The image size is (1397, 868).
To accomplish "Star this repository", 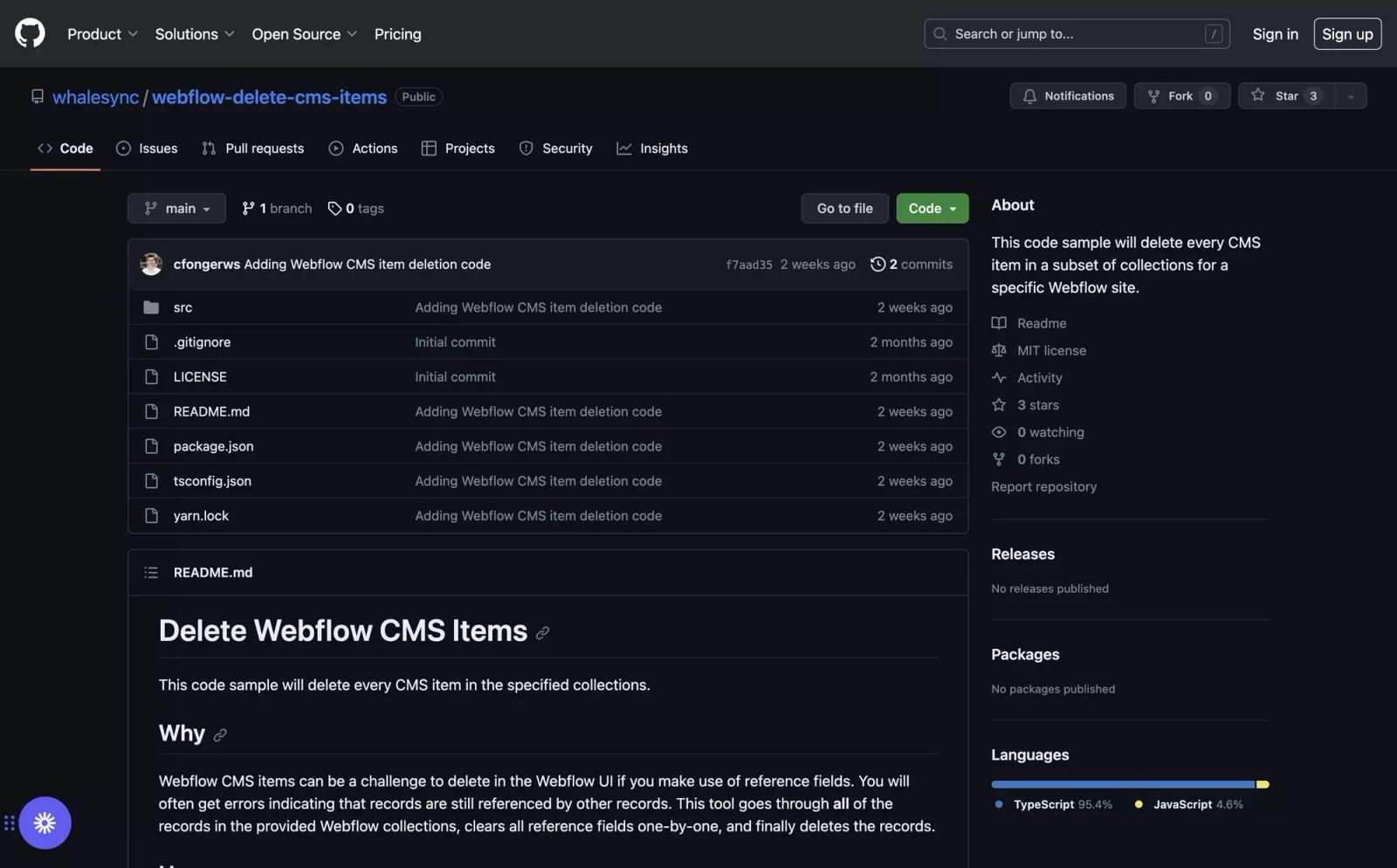I will (1286, 96).
